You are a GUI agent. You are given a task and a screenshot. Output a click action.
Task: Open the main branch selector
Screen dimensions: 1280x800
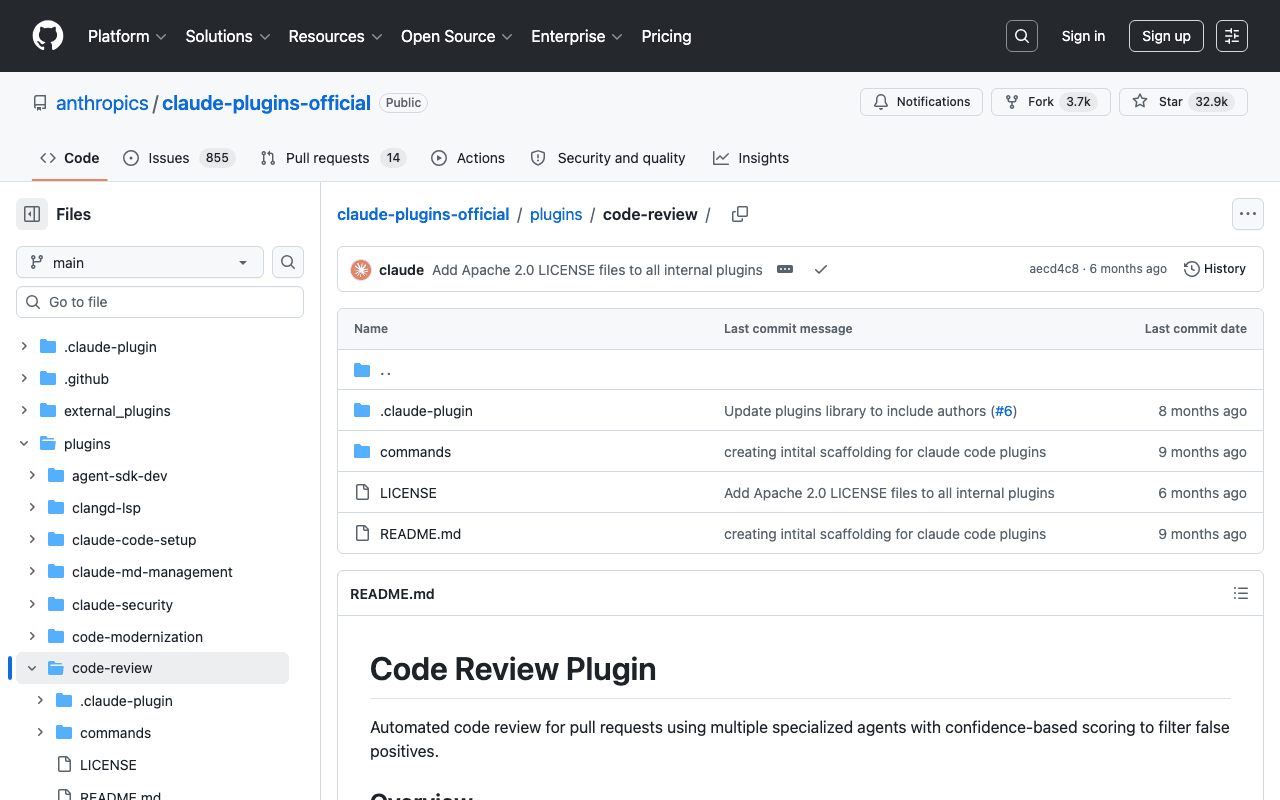[x=140, y=262]
